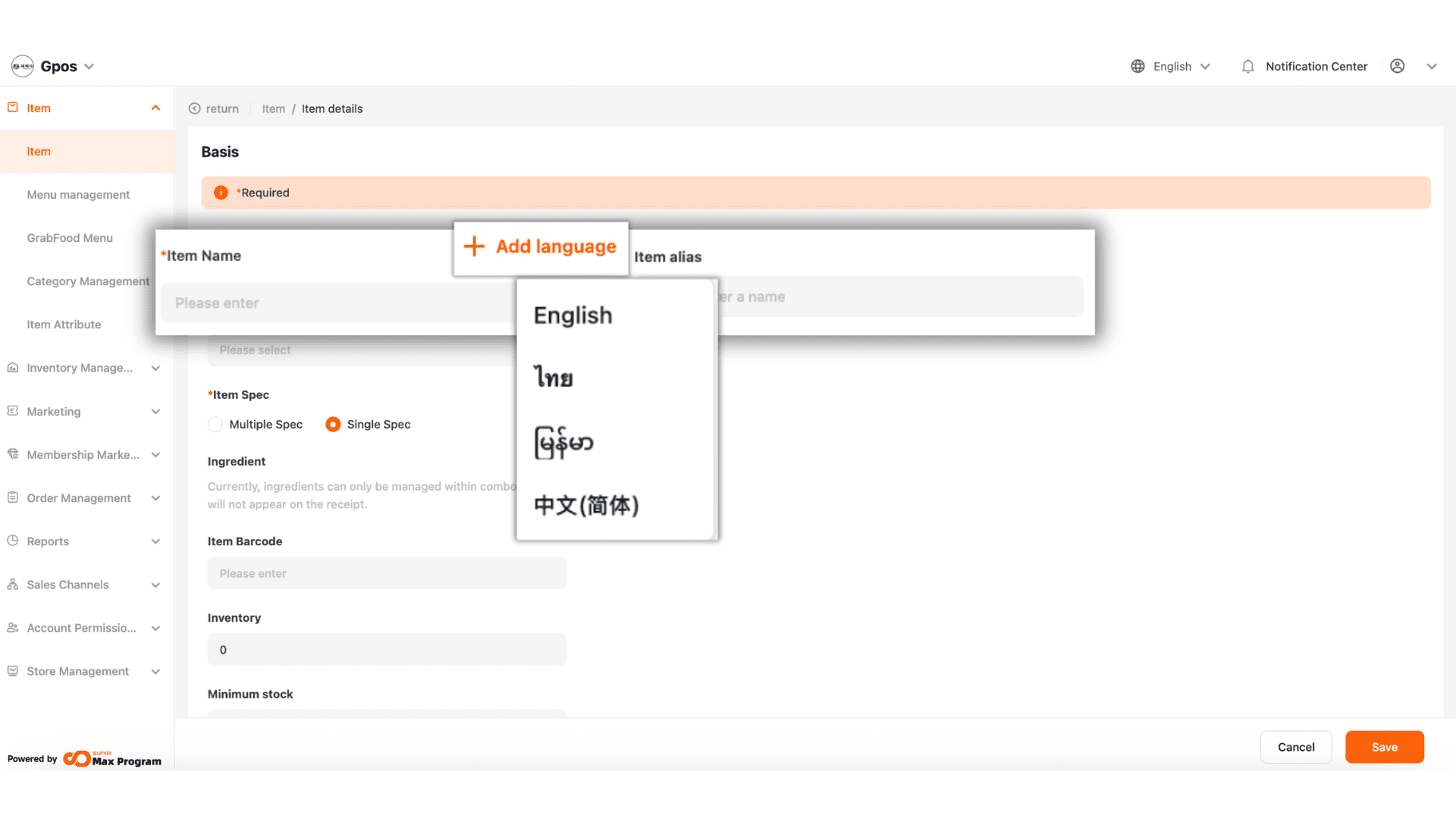Collapse the Item sidebar section

(x=155, y=108)
